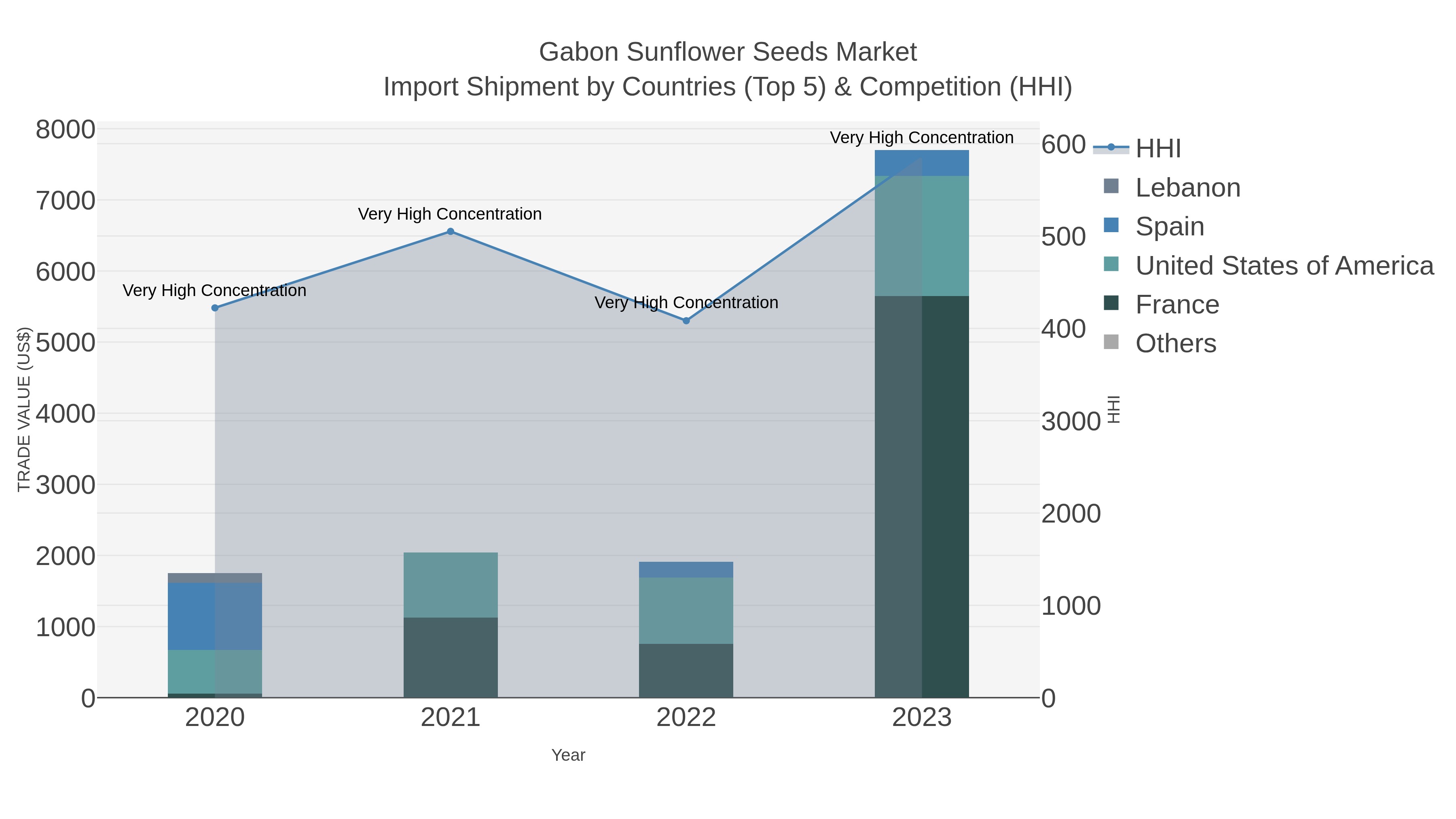Click the 2022 Very High Concentration annotation
The width and height of the screenshot is (1456, 819).
point(686,303)
